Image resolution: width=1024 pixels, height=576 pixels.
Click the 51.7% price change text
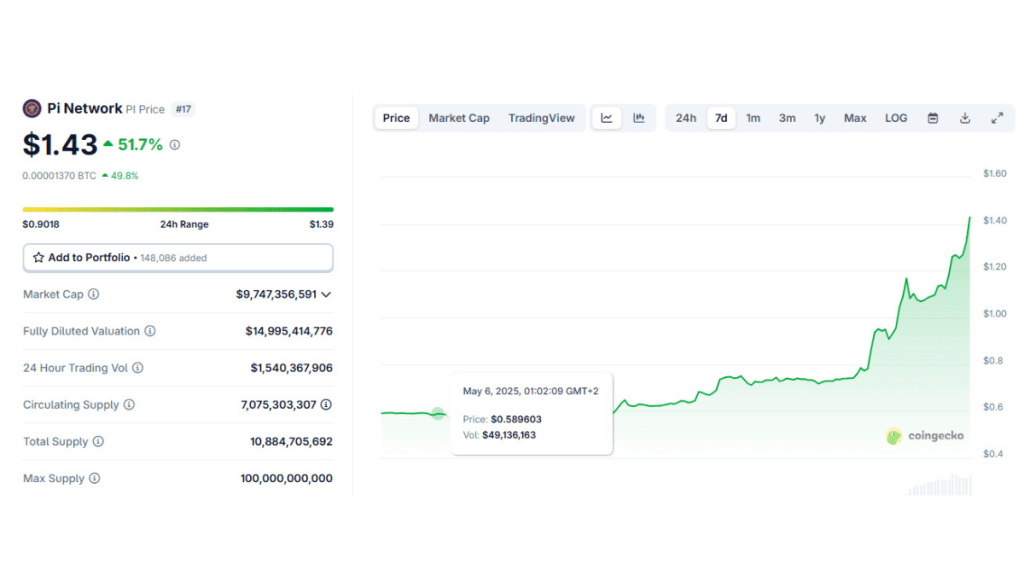[x=140, y=145]
